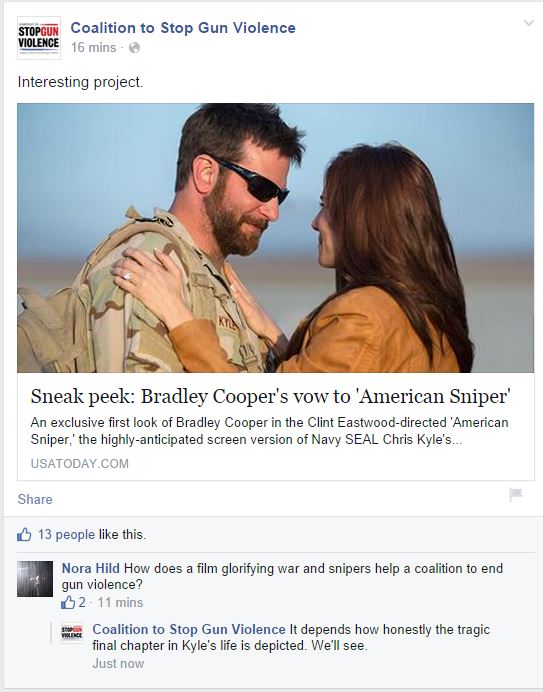Click the Just now reply timestamp
The image size is (543, 692).
pos(118,663)
